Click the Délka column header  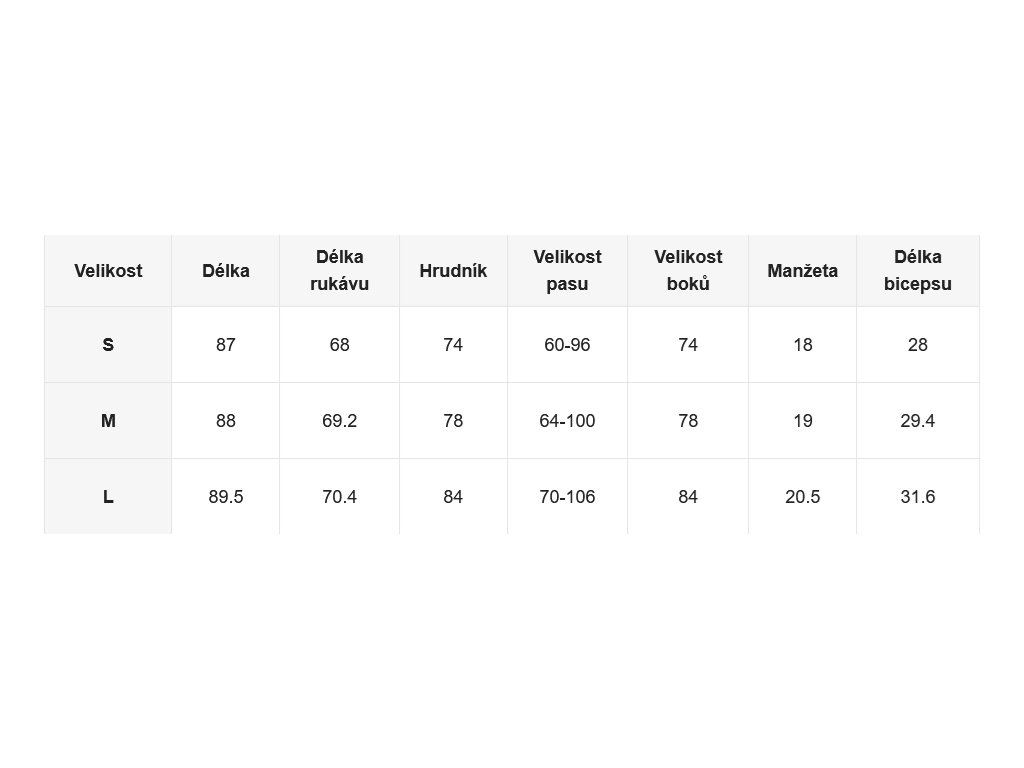(x=225, y=270)
